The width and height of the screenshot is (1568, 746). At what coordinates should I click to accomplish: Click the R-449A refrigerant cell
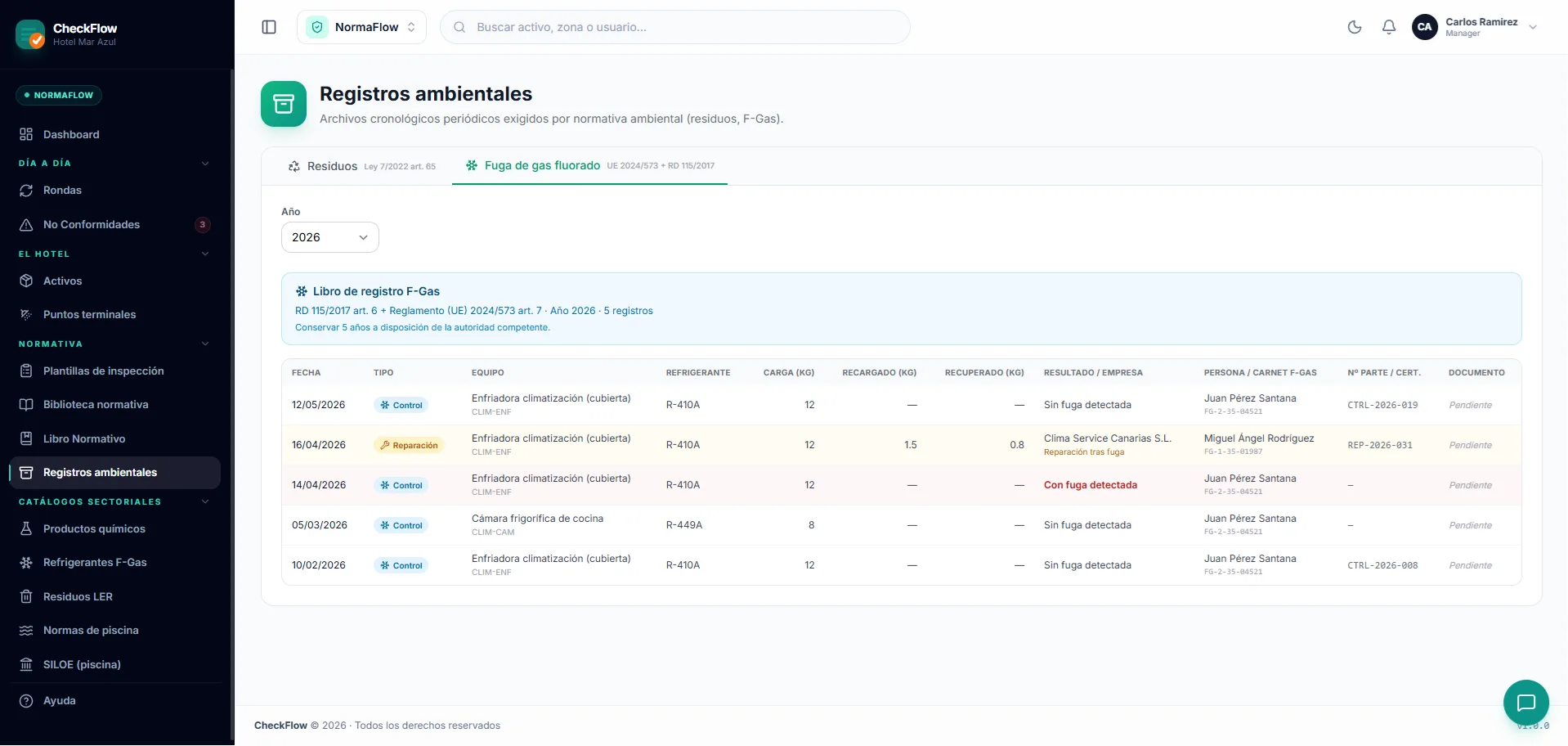point(684,525)
